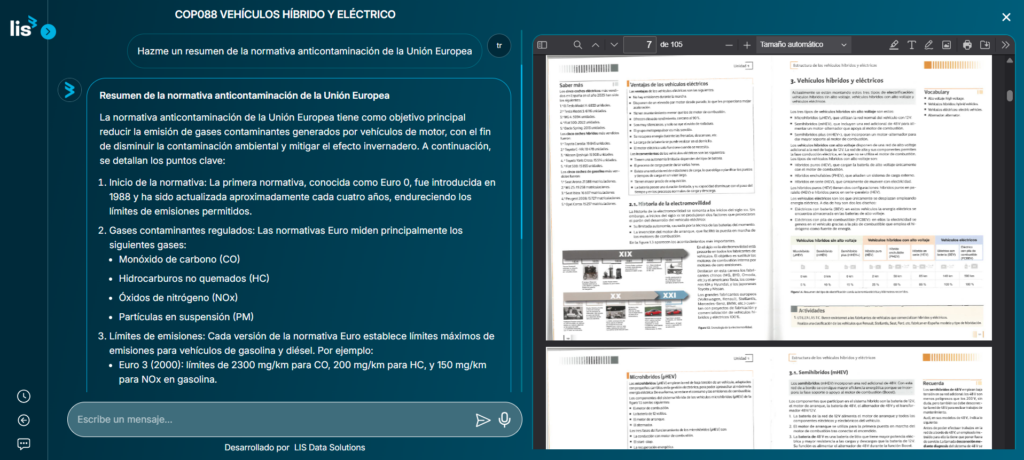Send the message with paper plane button
The image size is (1024, 460).
point(483,420)
